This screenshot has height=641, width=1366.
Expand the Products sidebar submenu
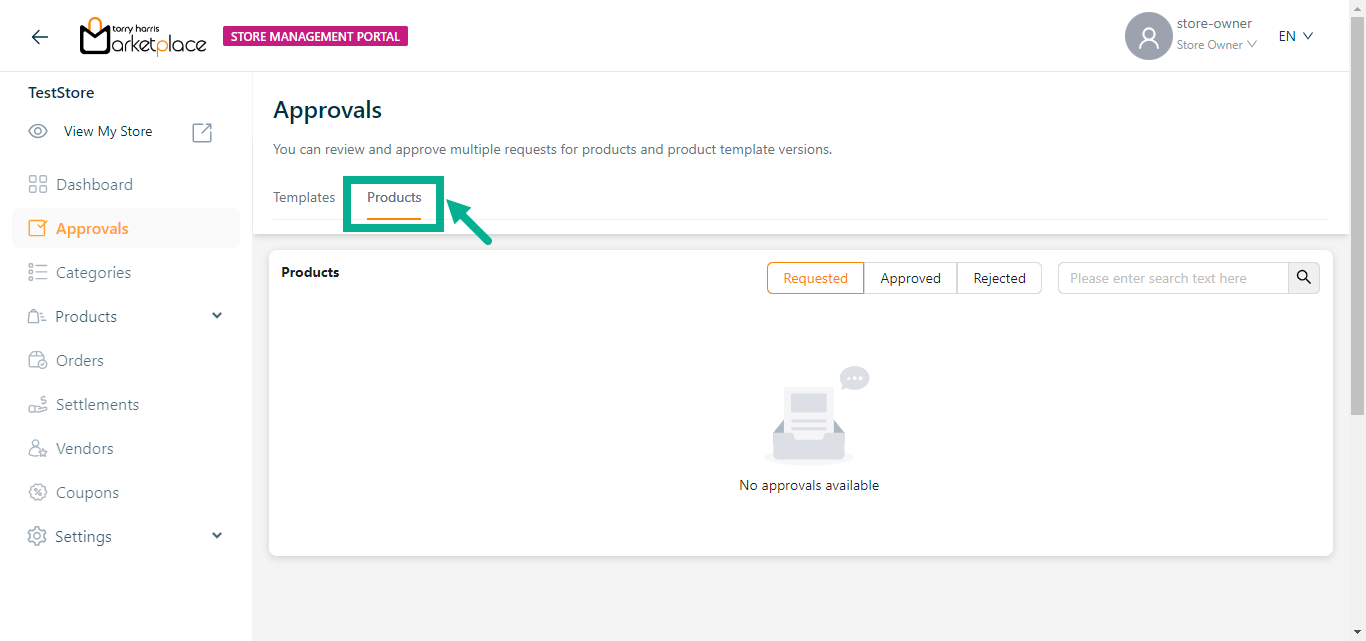[x=217, y=316]
